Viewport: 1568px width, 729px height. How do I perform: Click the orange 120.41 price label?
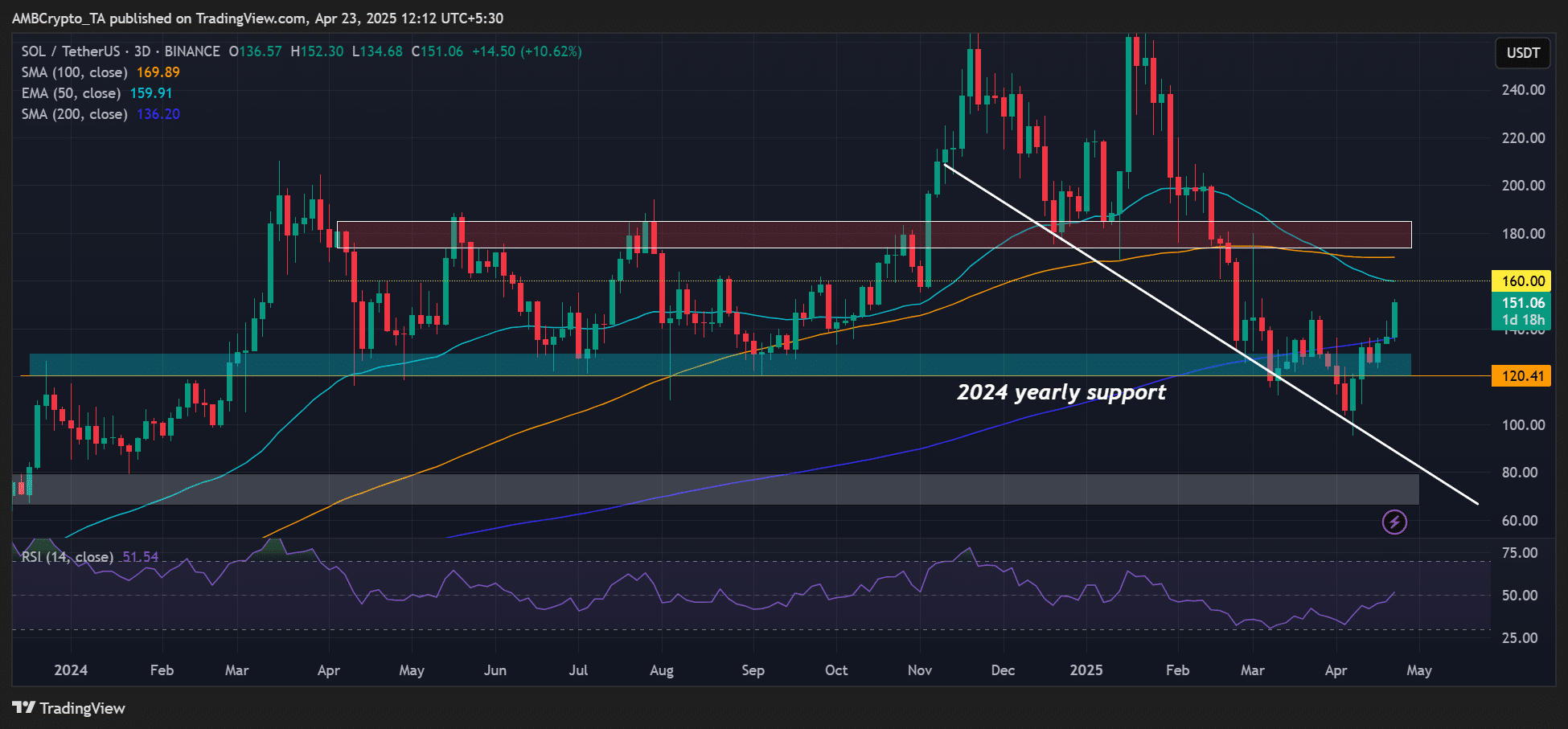1523,376
